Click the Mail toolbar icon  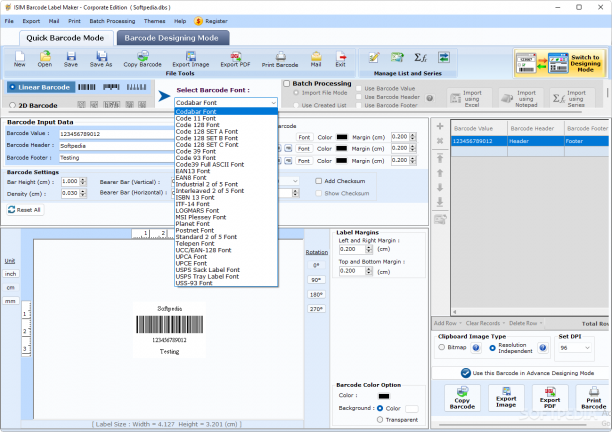pyautogui.click(x=316, y=59)
